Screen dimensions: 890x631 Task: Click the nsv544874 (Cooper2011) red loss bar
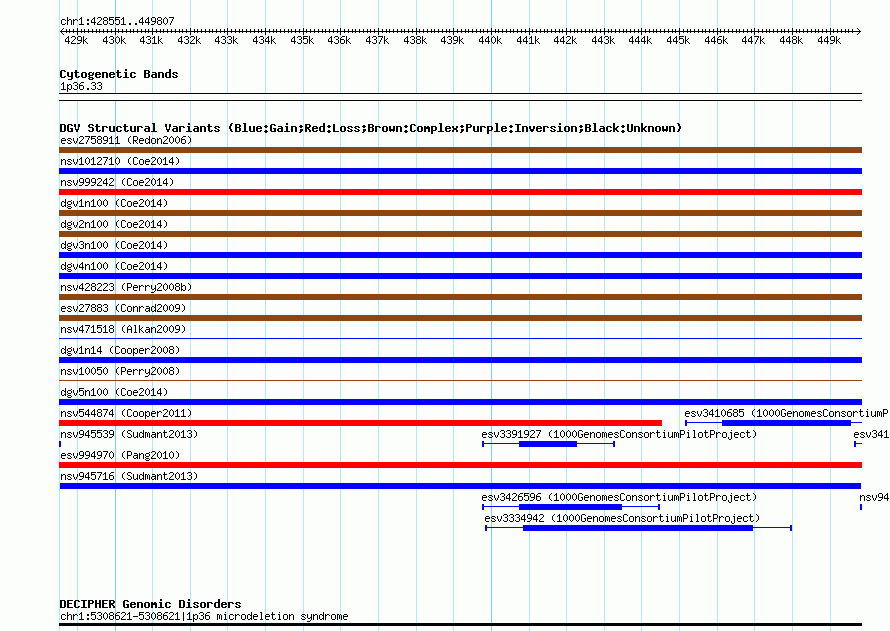coord(360,423)
